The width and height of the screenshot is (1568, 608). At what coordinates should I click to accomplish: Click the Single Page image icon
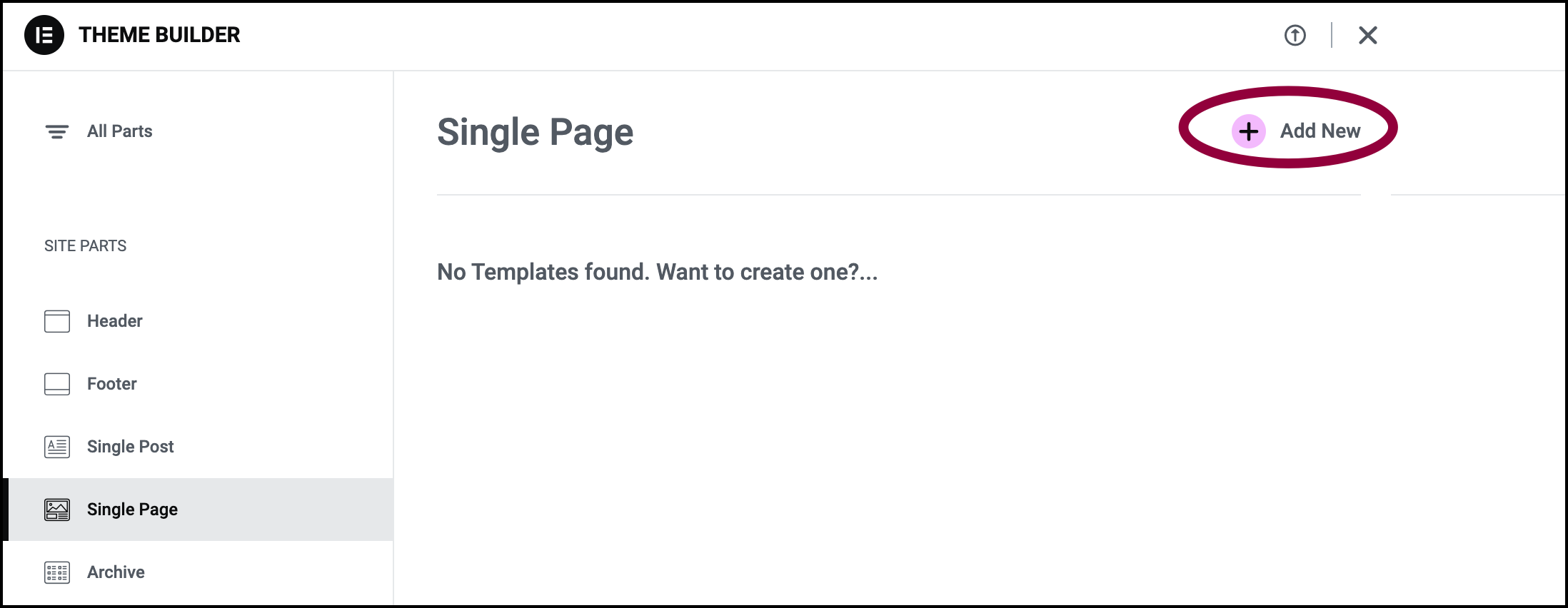point(57,510)
